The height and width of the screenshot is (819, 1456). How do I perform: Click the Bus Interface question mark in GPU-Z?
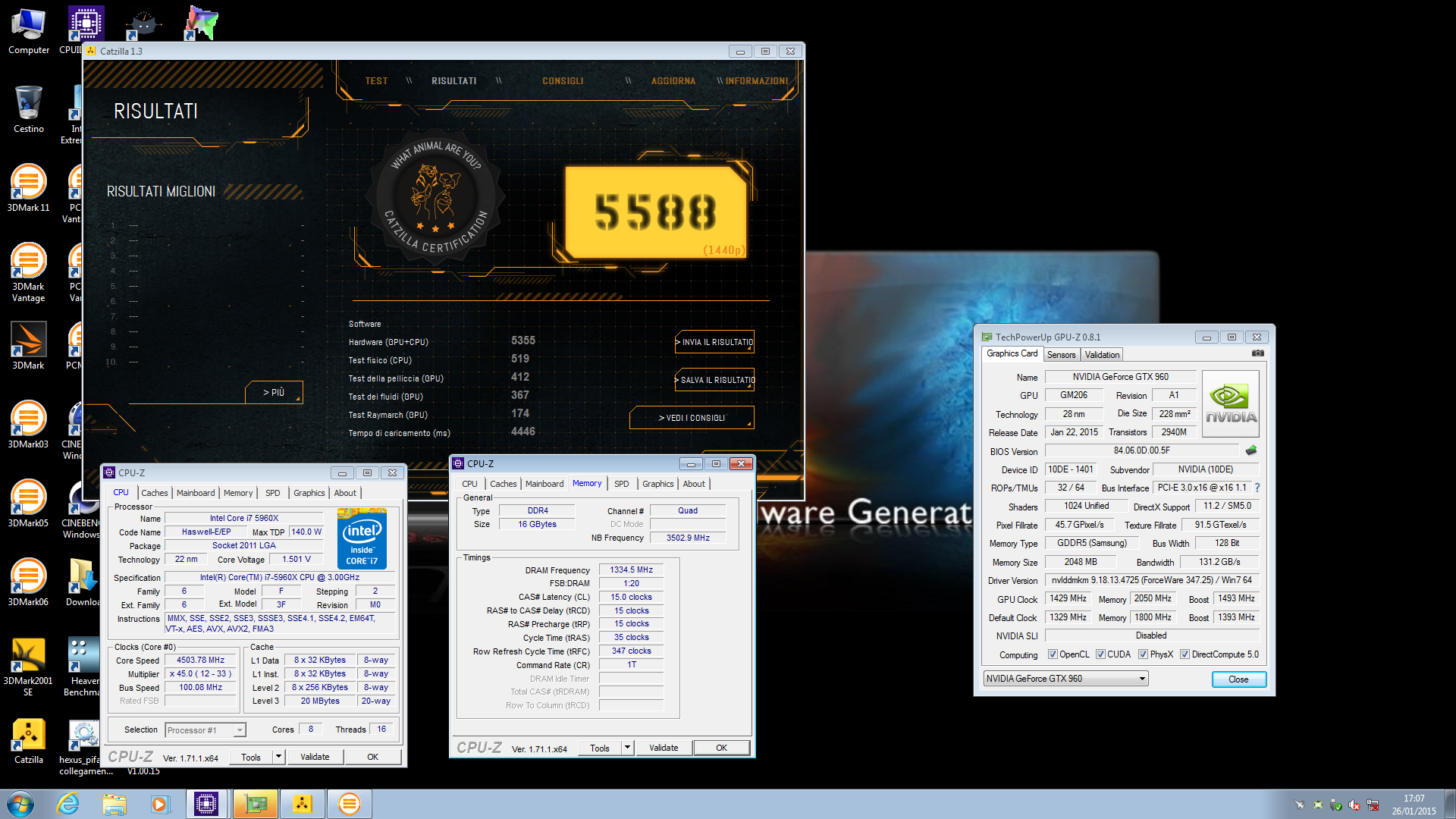[1257, 488]
